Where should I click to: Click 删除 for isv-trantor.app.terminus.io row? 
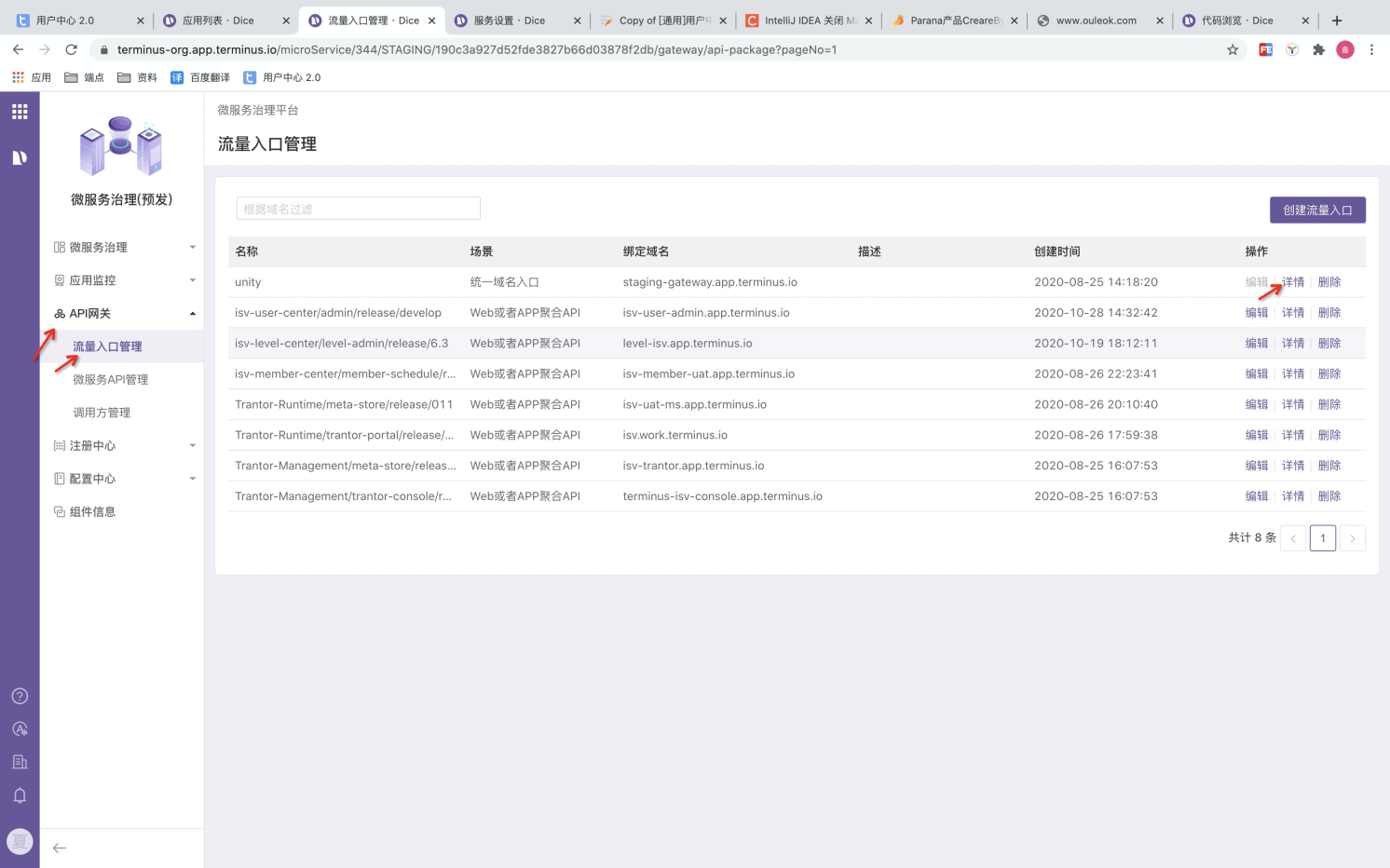pos(1329,466)
